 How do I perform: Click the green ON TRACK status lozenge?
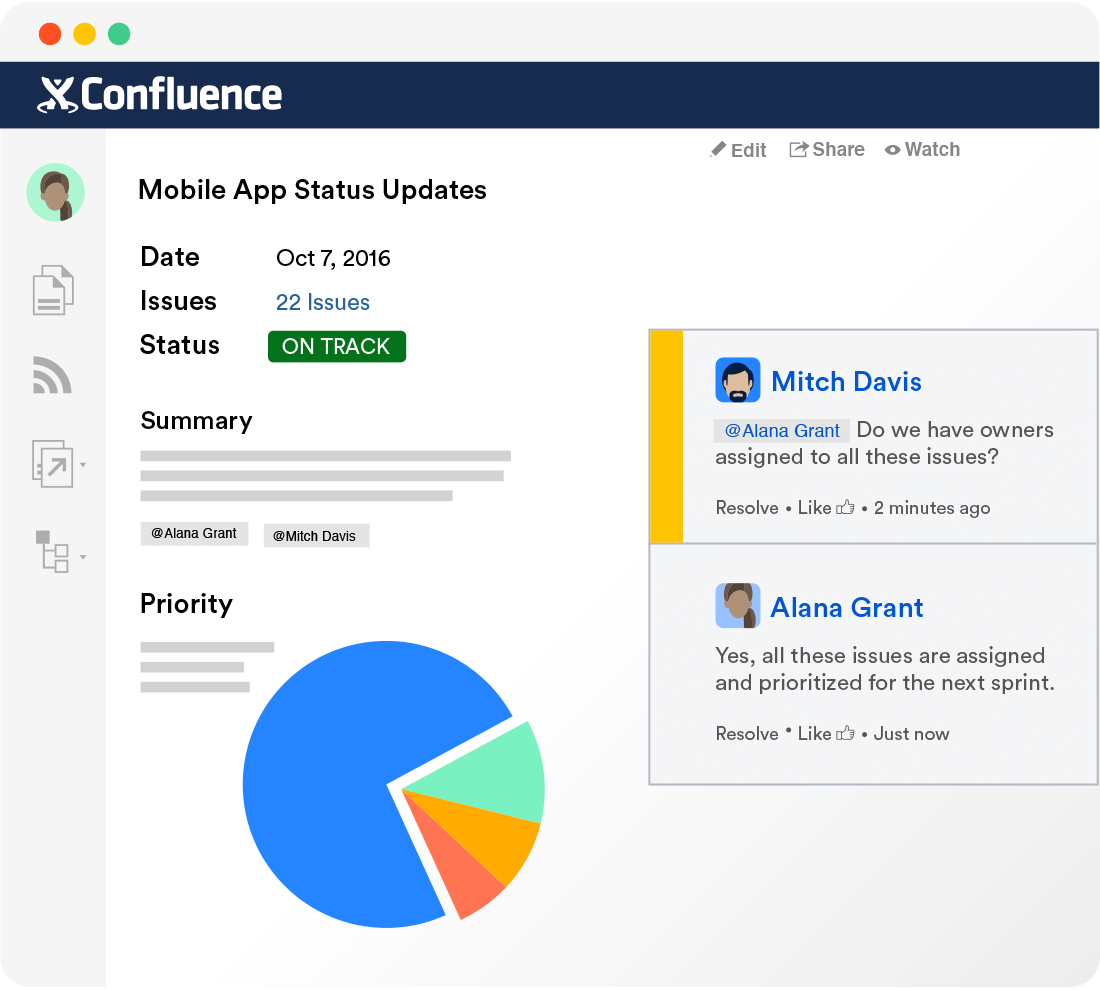tap(337, 346)
